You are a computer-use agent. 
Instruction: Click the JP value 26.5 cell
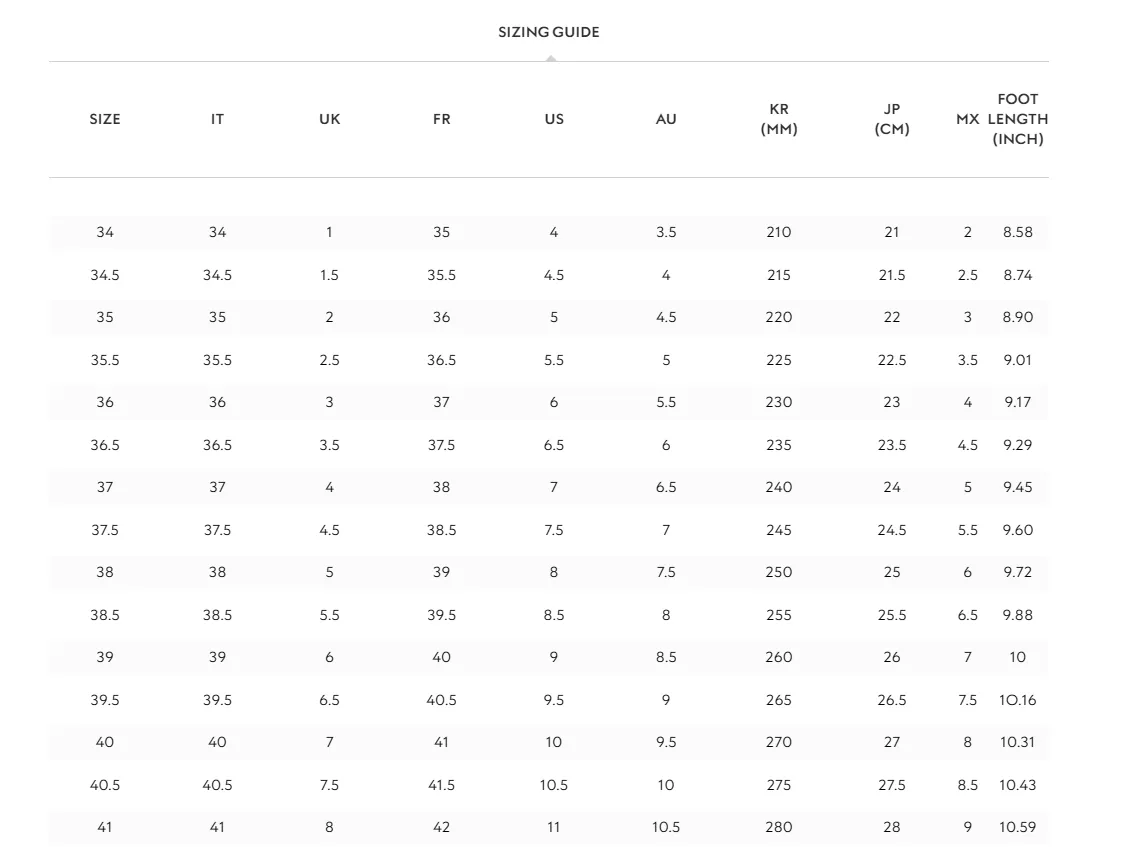[x=891, y=700]
